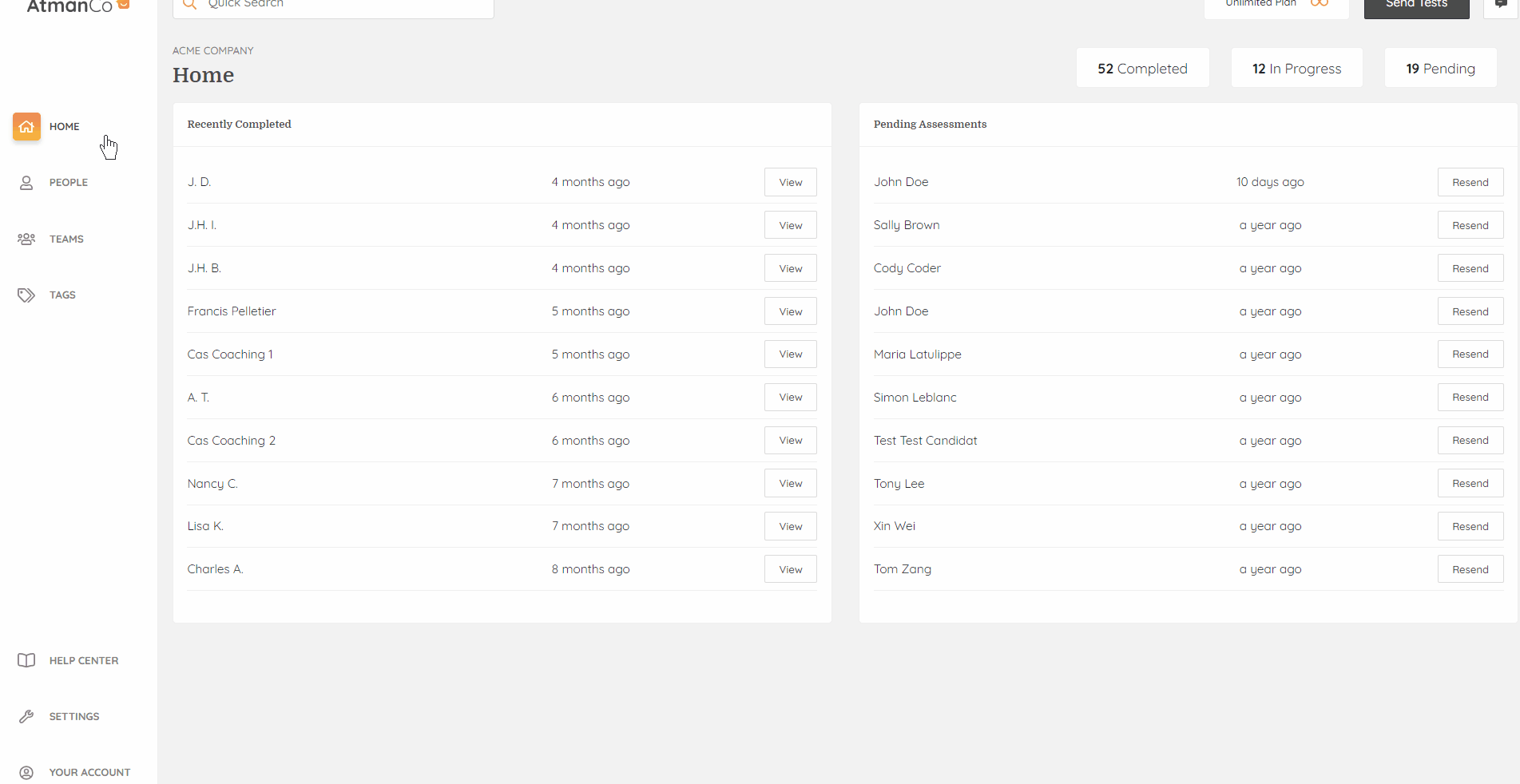Open Teams via its group icon

26,239
